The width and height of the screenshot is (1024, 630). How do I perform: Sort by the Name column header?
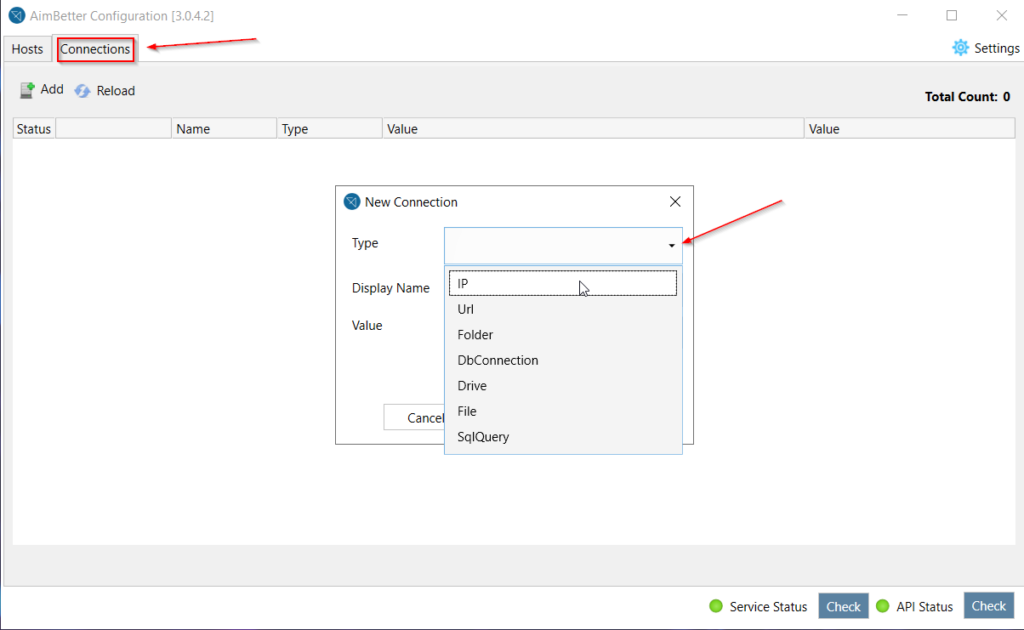[224, 129]
